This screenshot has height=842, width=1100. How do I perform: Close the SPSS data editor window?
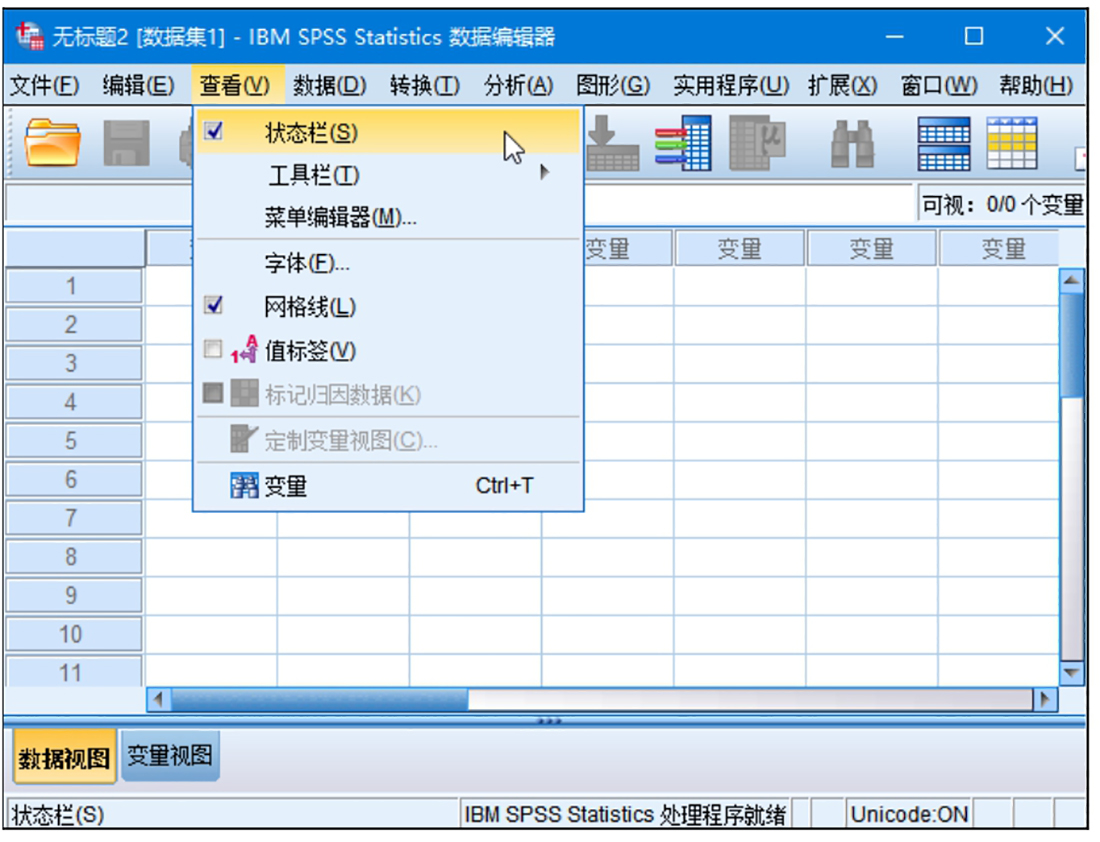(1054, 36)
